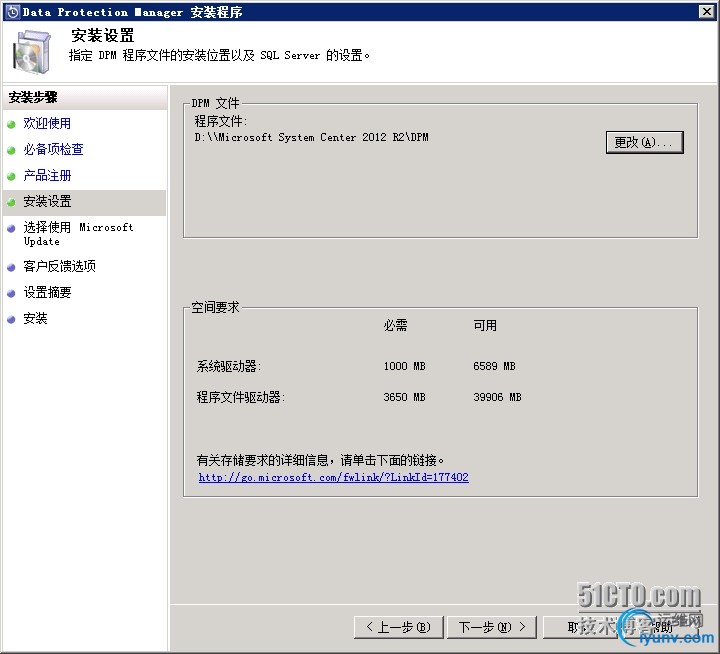
Task: Click the 安装设置 page heading
Action: pyautogui.click(x=102, y=35)
